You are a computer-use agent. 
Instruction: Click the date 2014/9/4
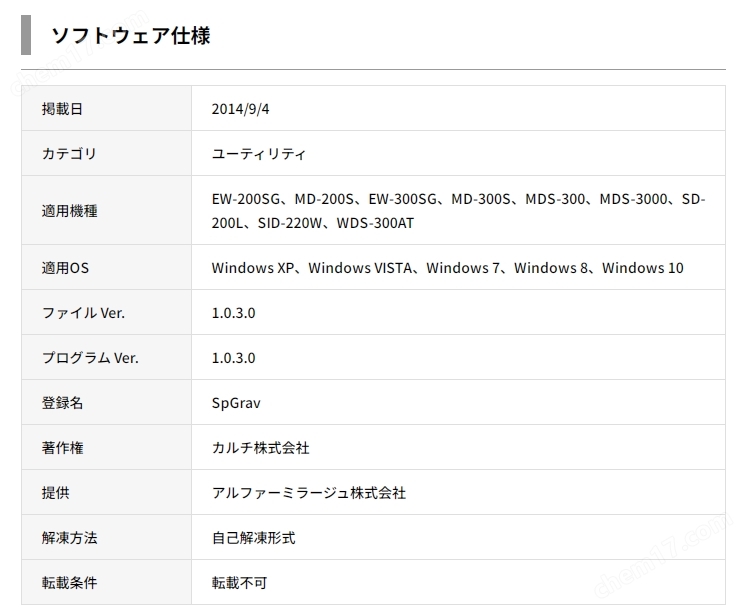click(240, 109)
